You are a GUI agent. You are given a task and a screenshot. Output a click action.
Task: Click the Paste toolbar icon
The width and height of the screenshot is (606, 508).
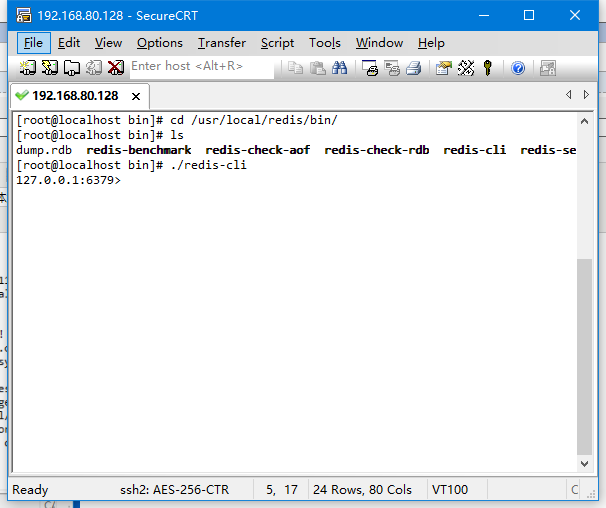(x=318, y=68)
